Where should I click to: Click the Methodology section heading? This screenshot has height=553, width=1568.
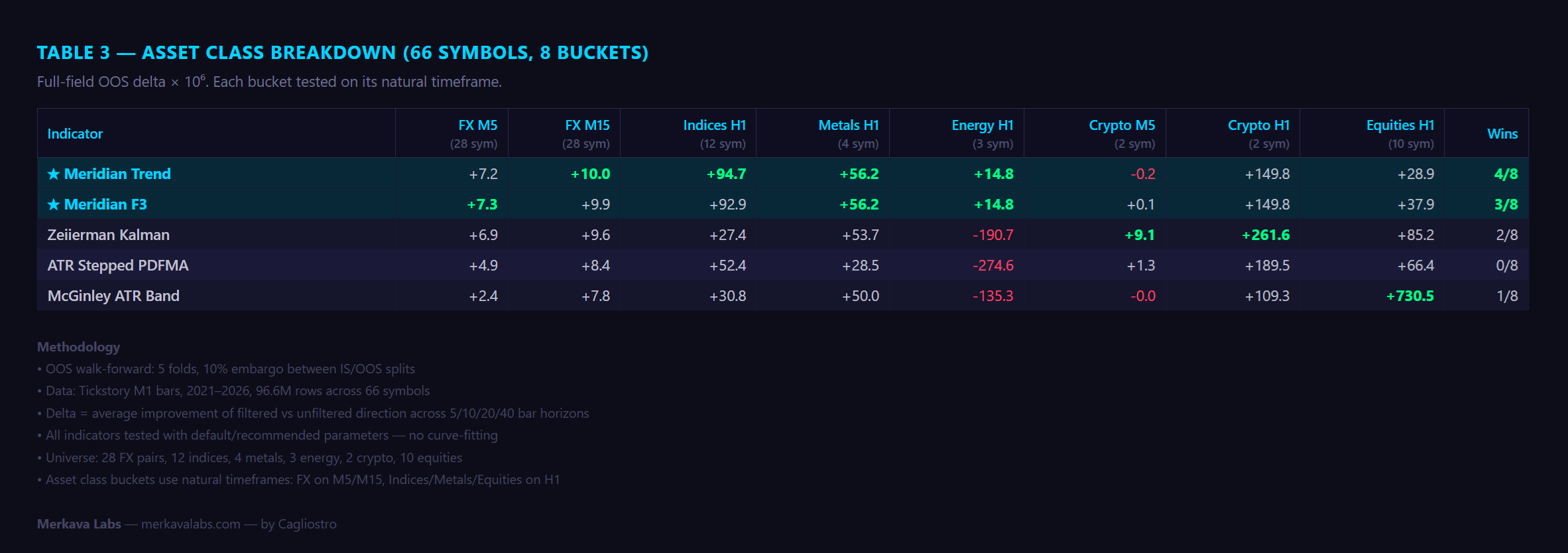point(78,347)
